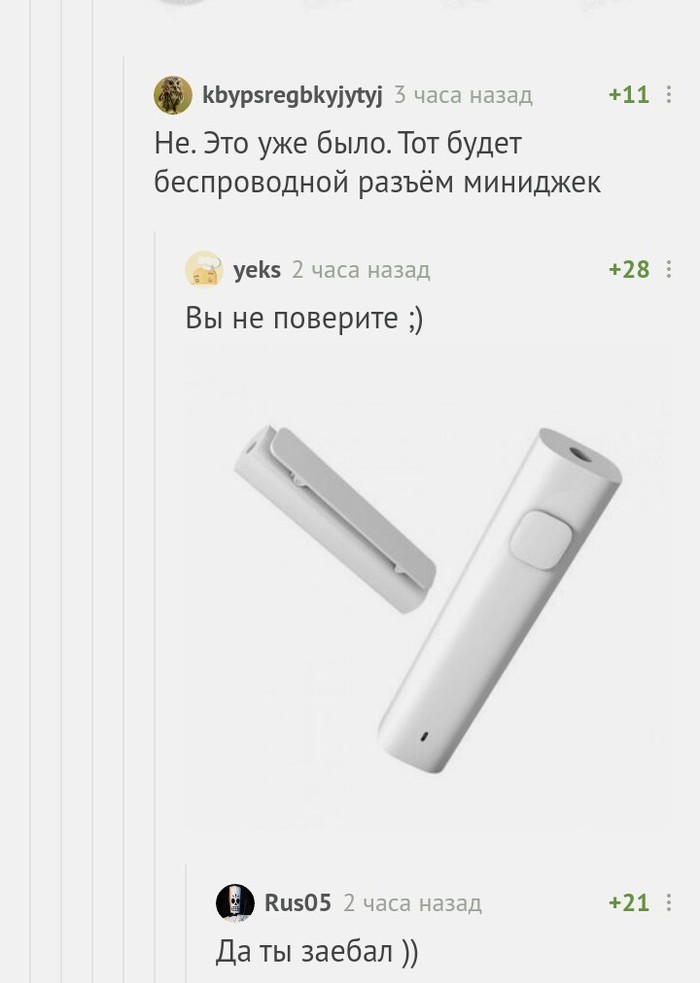
Task: Visit kbypsregbkyjytyj's user profile link
Action: [292, 95]
